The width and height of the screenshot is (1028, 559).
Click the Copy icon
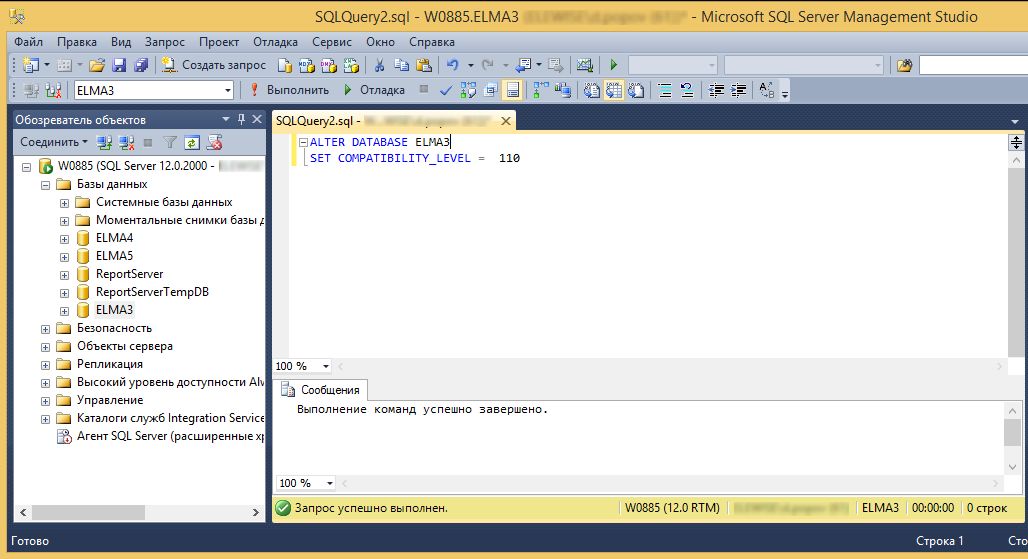click(x=401, y=65)
